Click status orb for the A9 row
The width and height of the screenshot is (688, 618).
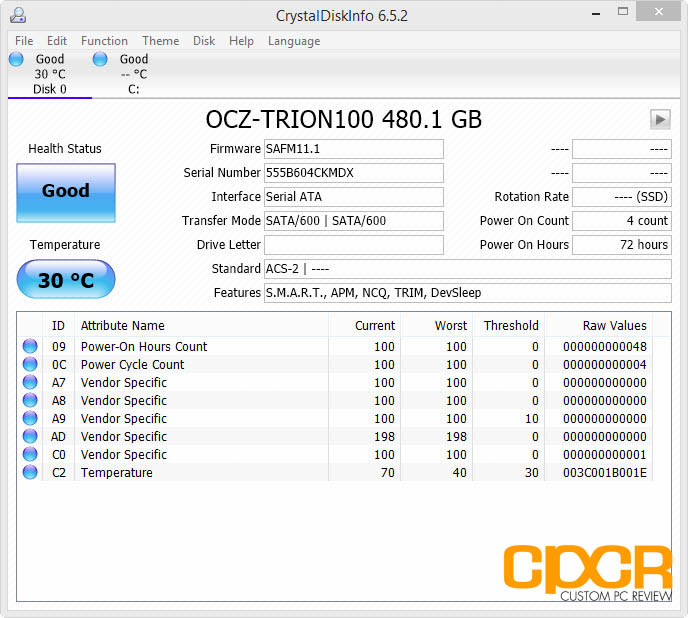[30, 418]
